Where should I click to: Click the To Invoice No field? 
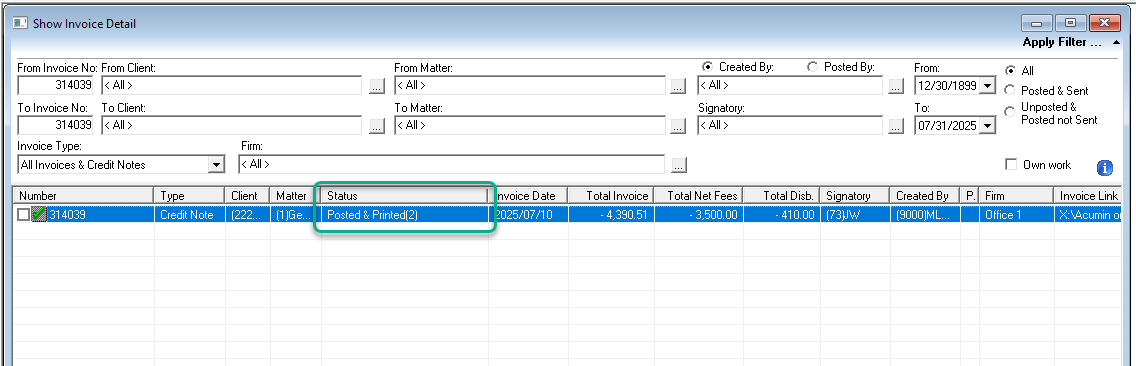pyautogui.click(x=56, y=125)
